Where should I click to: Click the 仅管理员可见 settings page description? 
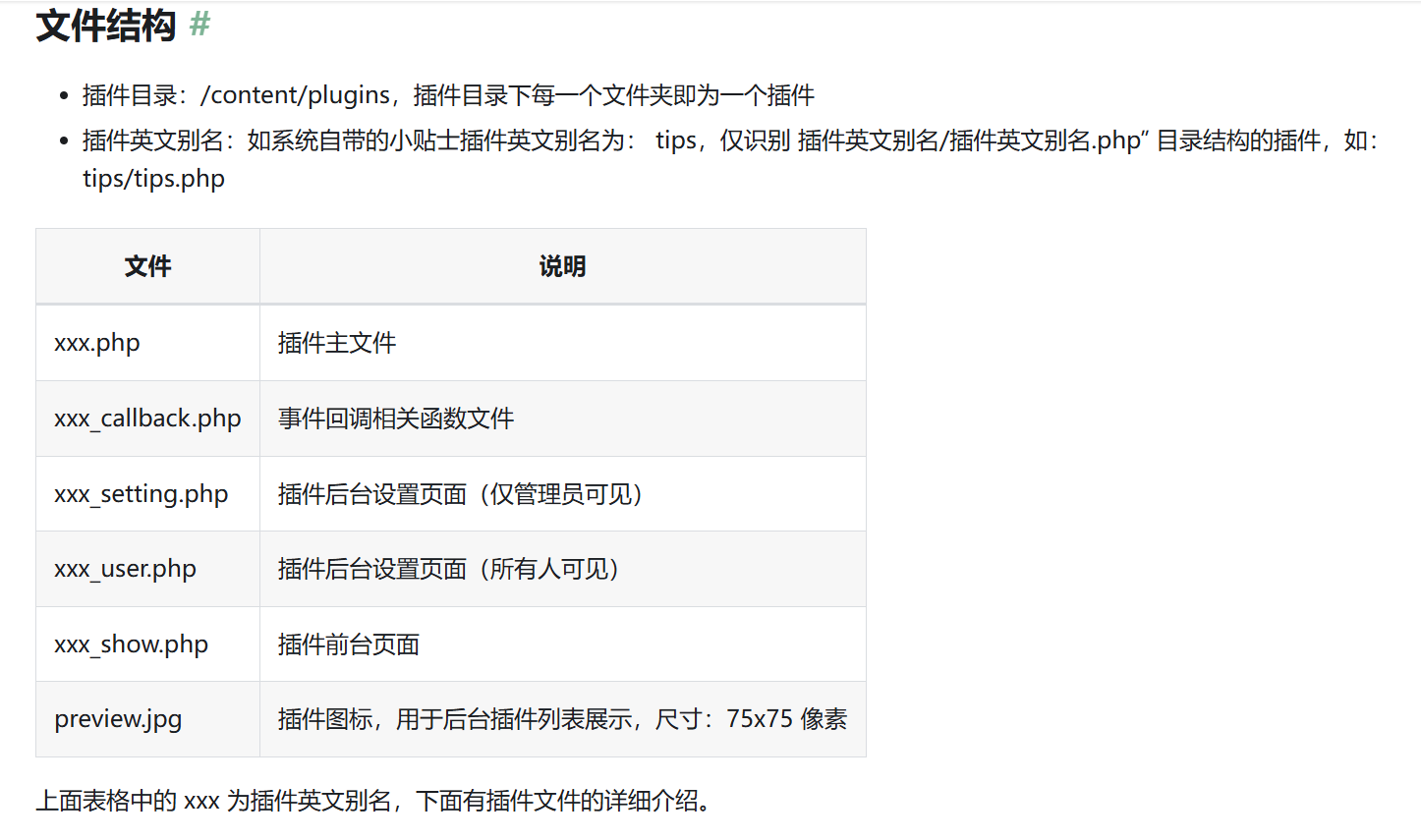pos(460,494)
